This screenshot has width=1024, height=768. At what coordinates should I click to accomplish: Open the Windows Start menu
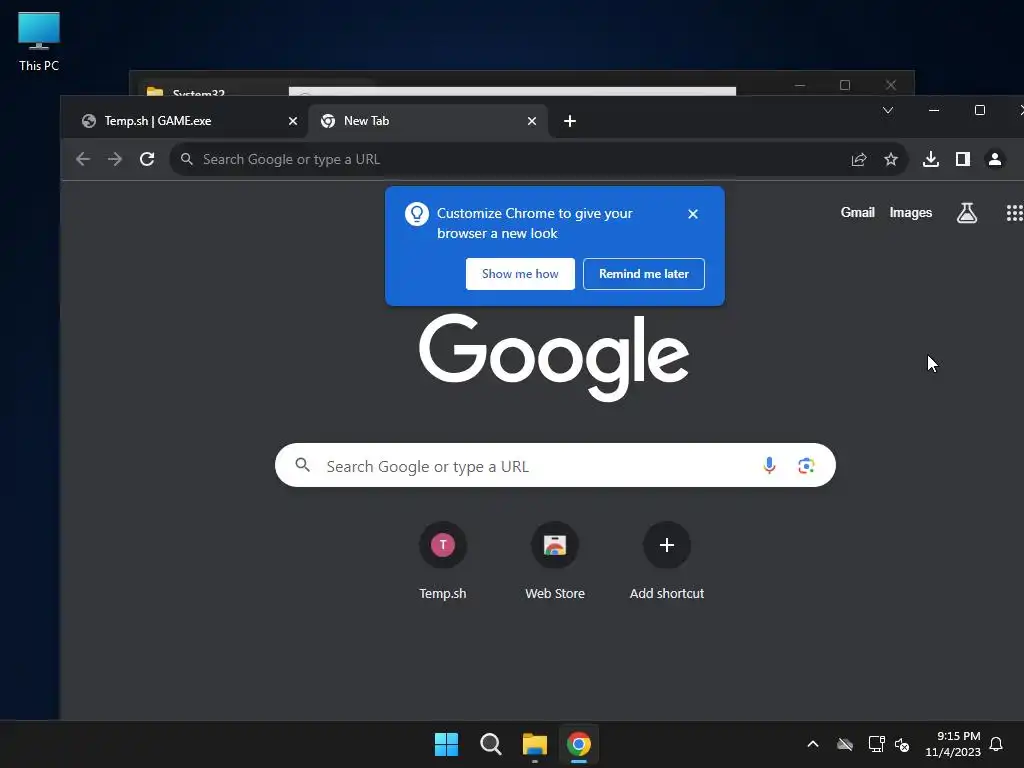pyautogui.click(x=447, y=744)
